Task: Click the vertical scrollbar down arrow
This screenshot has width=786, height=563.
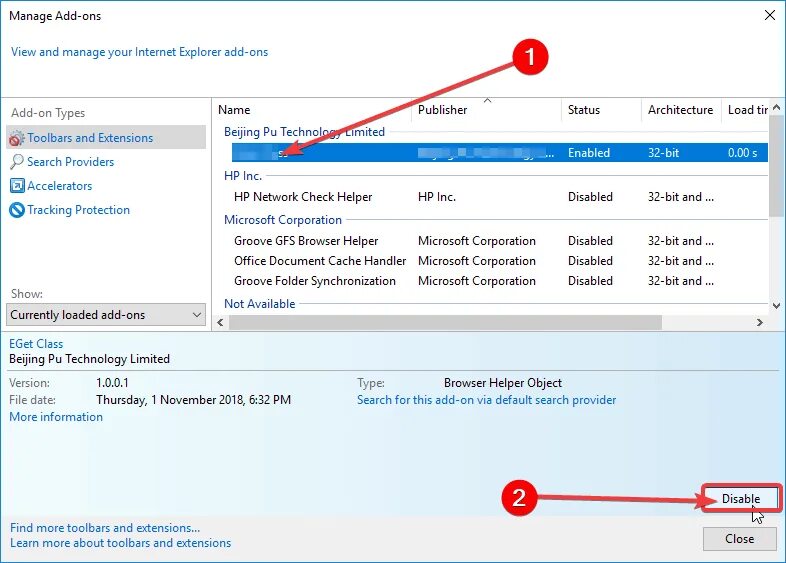Action: [x=776, y=305]
